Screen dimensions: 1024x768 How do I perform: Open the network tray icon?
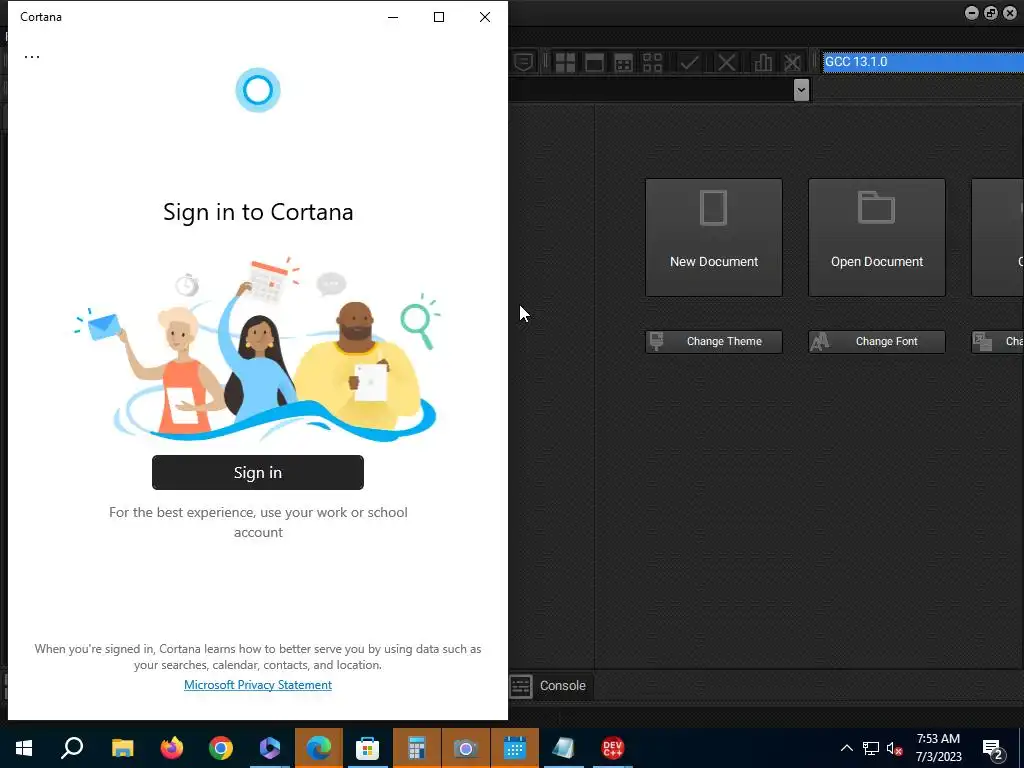click(x=871, y=748)
